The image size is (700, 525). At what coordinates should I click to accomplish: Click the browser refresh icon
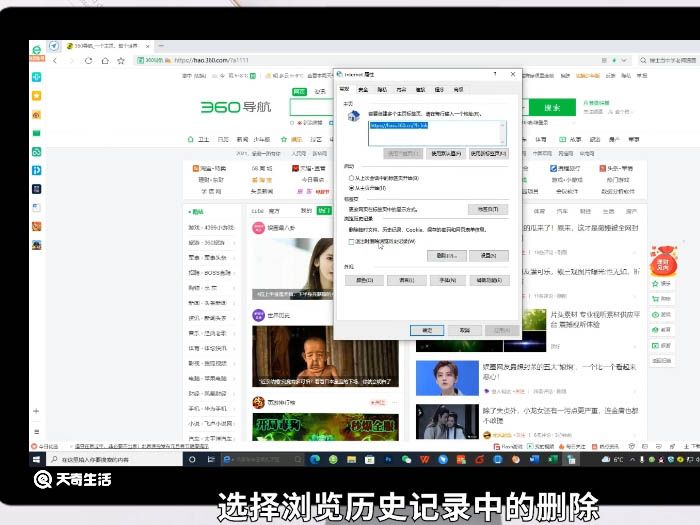(x=88, y=61)
